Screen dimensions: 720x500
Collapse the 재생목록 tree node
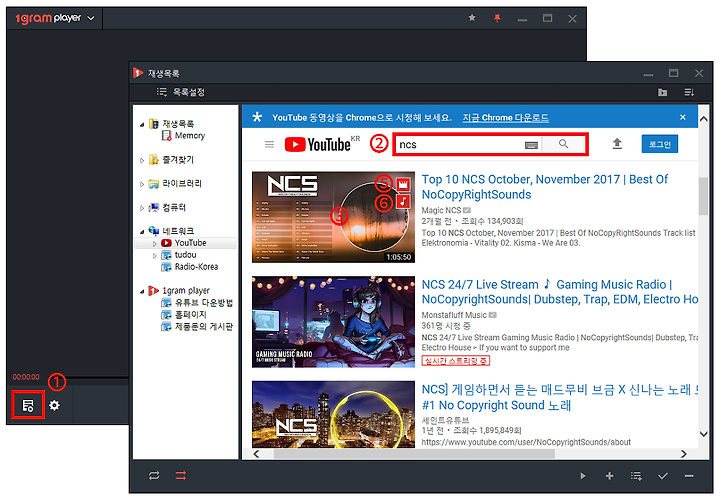142,124
